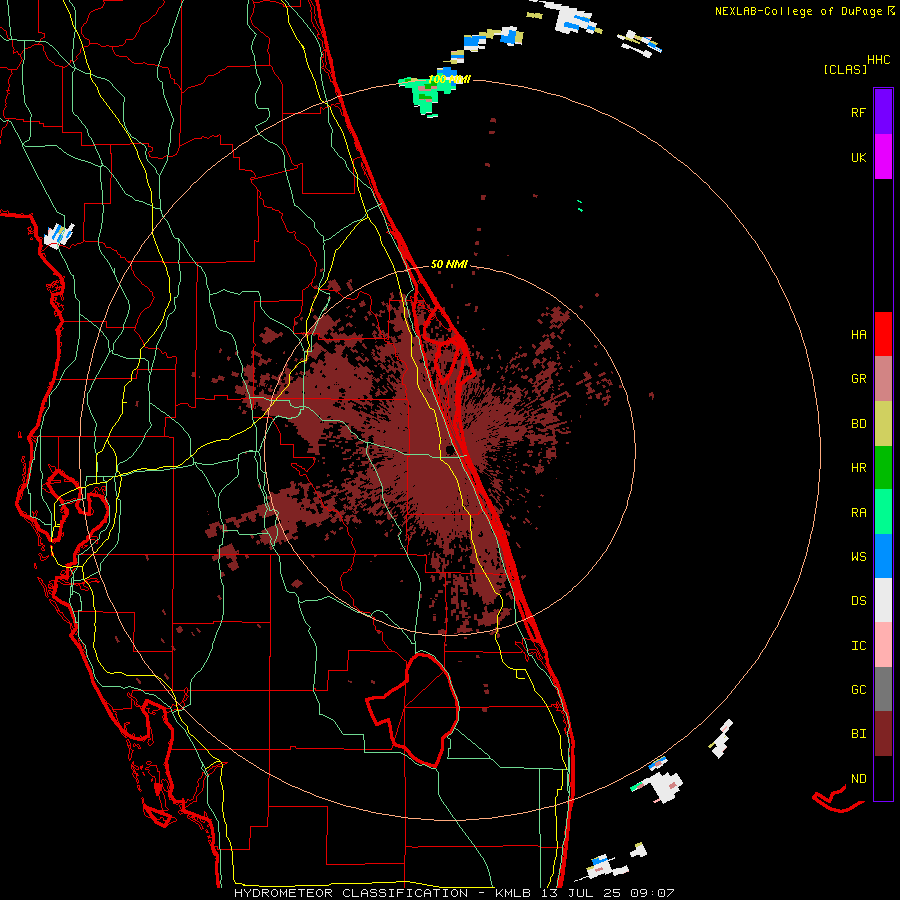This screenshot has width=900, height=900.
Task: Click the UK magenta legend swatch
Action: (x=883, y=157)
